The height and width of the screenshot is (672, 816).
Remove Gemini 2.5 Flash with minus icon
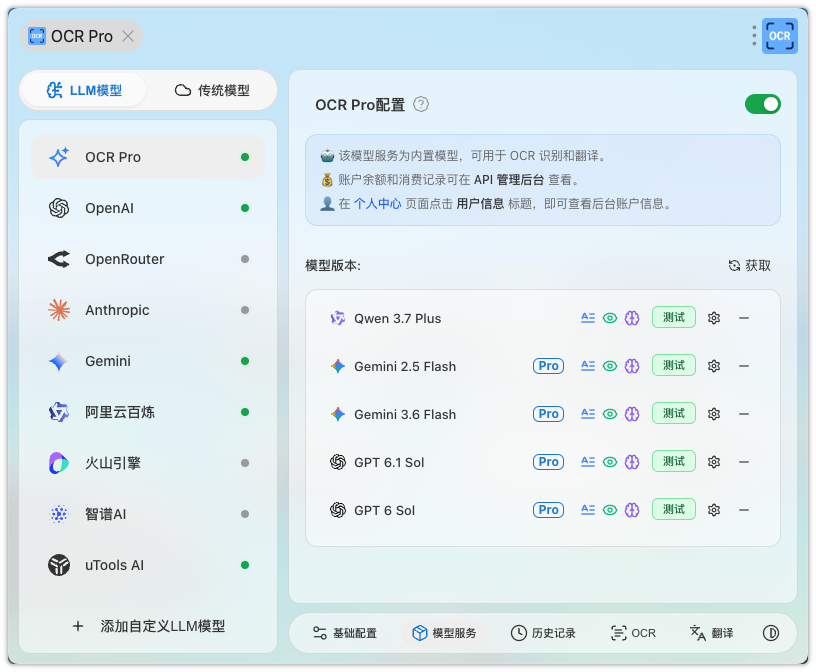(744, 366)
